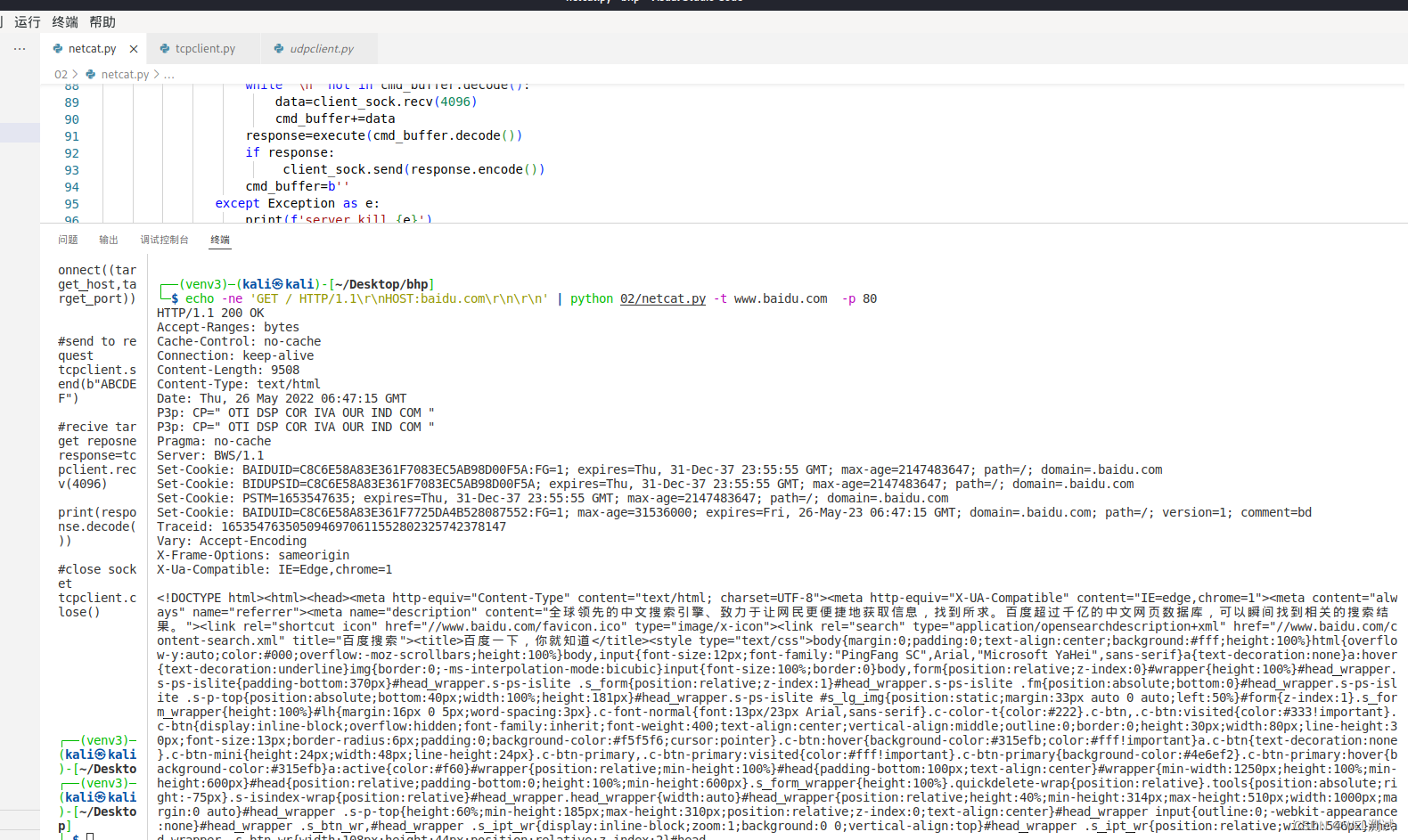The width and height of the screenshot is (1408, 840).
Task: Open the 帮助 menu
Action: pyautogui.click(x=102, y=22)
